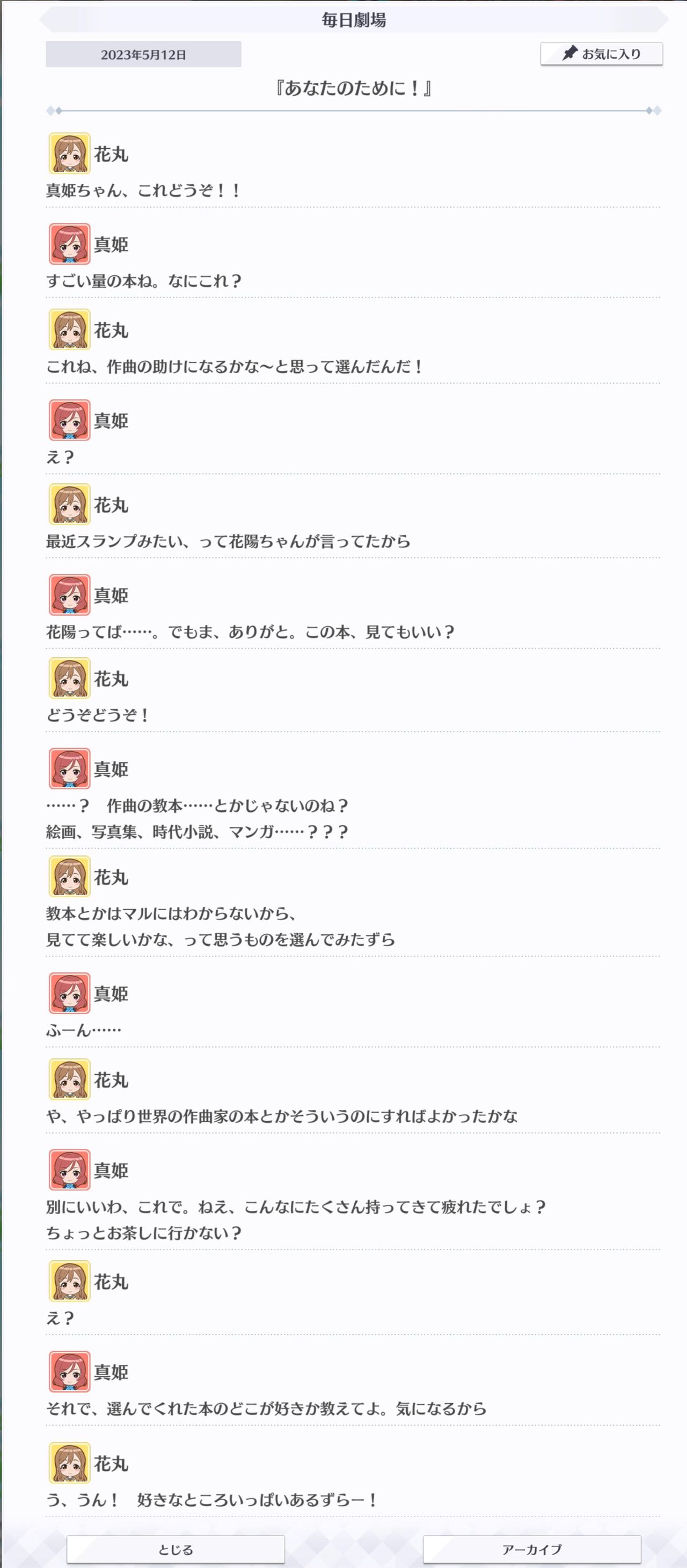Click Hanamaru's avatar above "最近スランプみたい" line

click(x=69, y=505)
